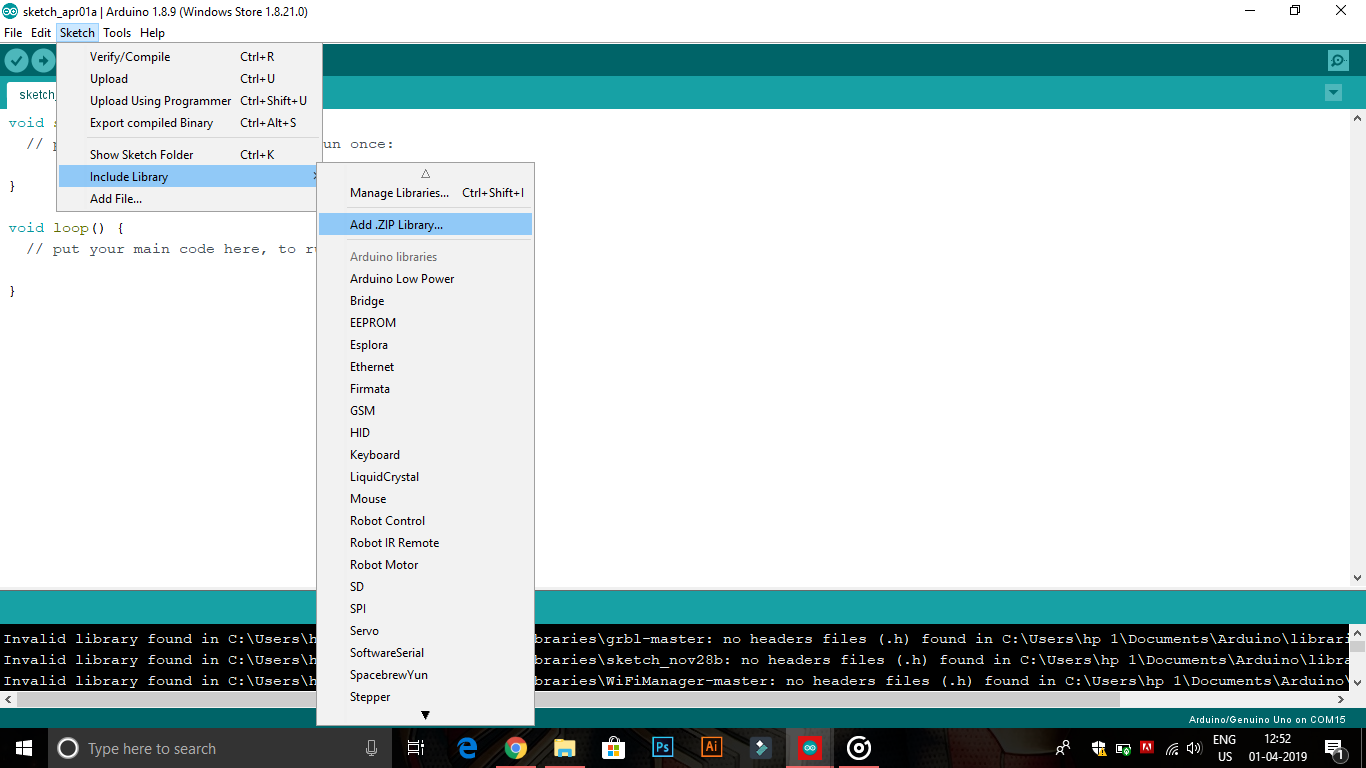Click the Windows Start button

21,747
